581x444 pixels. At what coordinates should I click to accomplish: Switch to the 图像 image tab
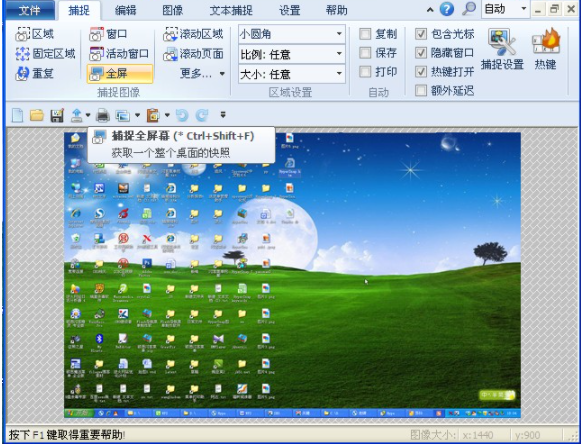[x=173, y=10]
